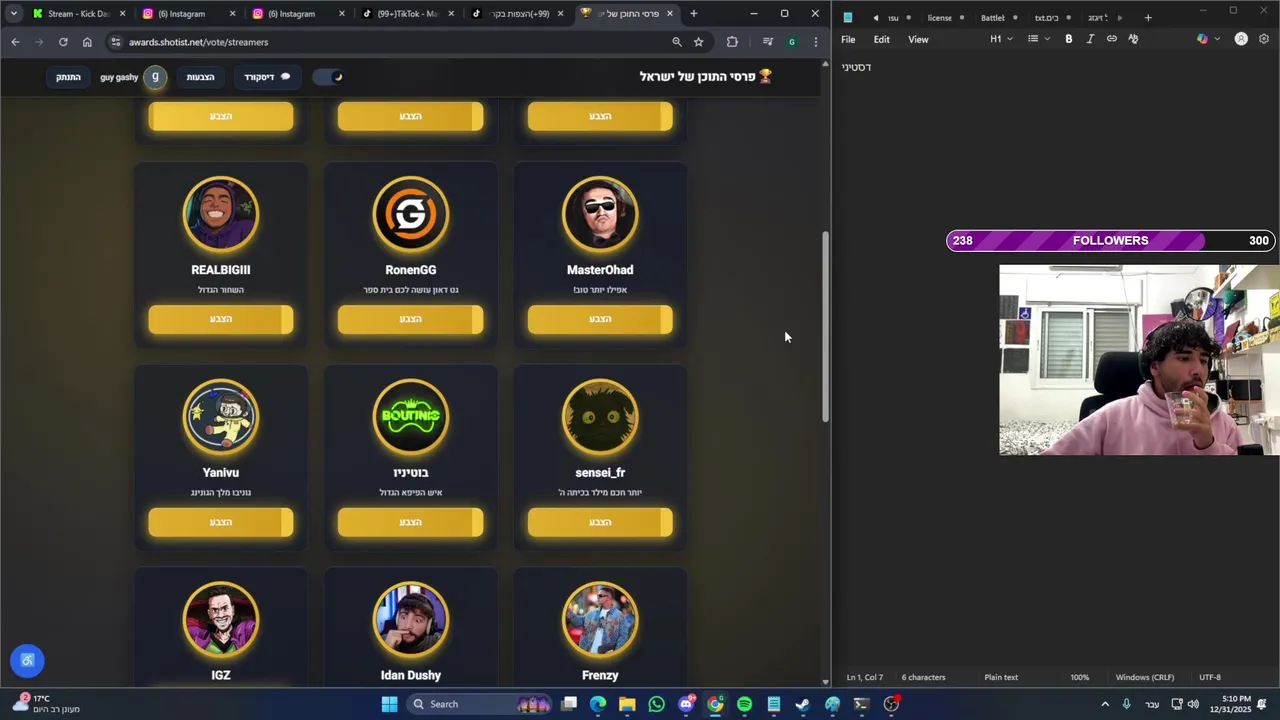Bookmark this page with the star icon
Screen dimensions: 1280x720
click(x=699, y=42)
